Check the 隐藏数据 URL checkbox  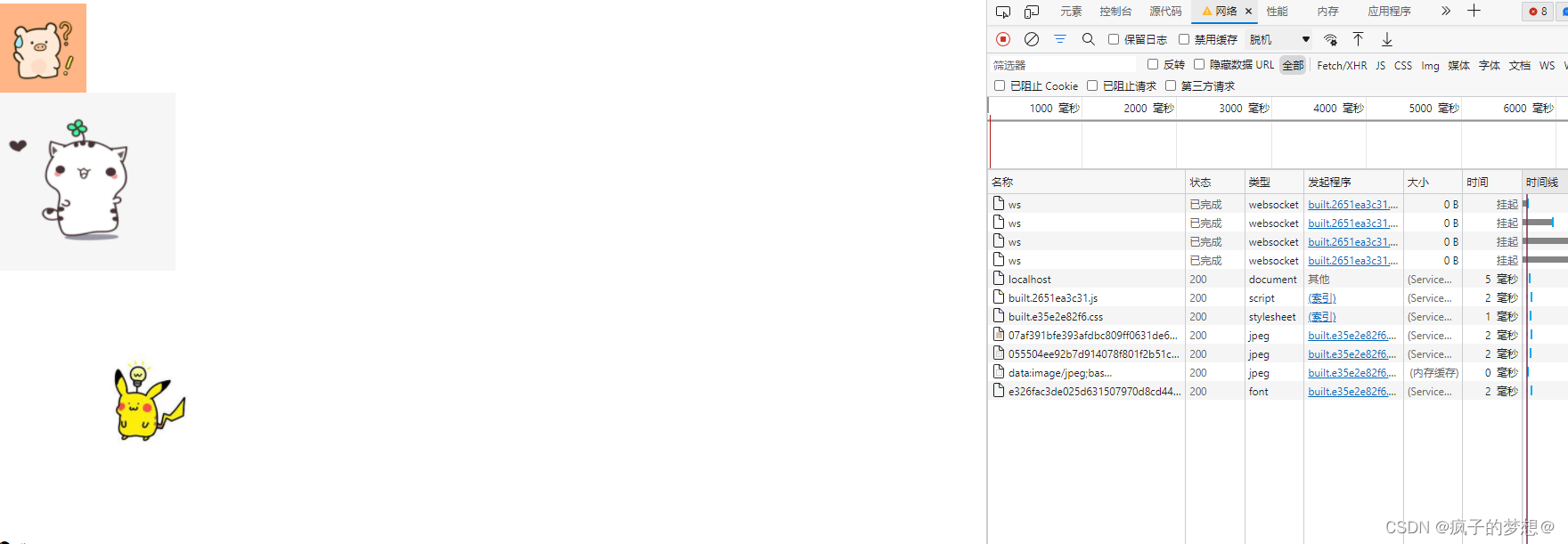click(x=1199, y=64)
